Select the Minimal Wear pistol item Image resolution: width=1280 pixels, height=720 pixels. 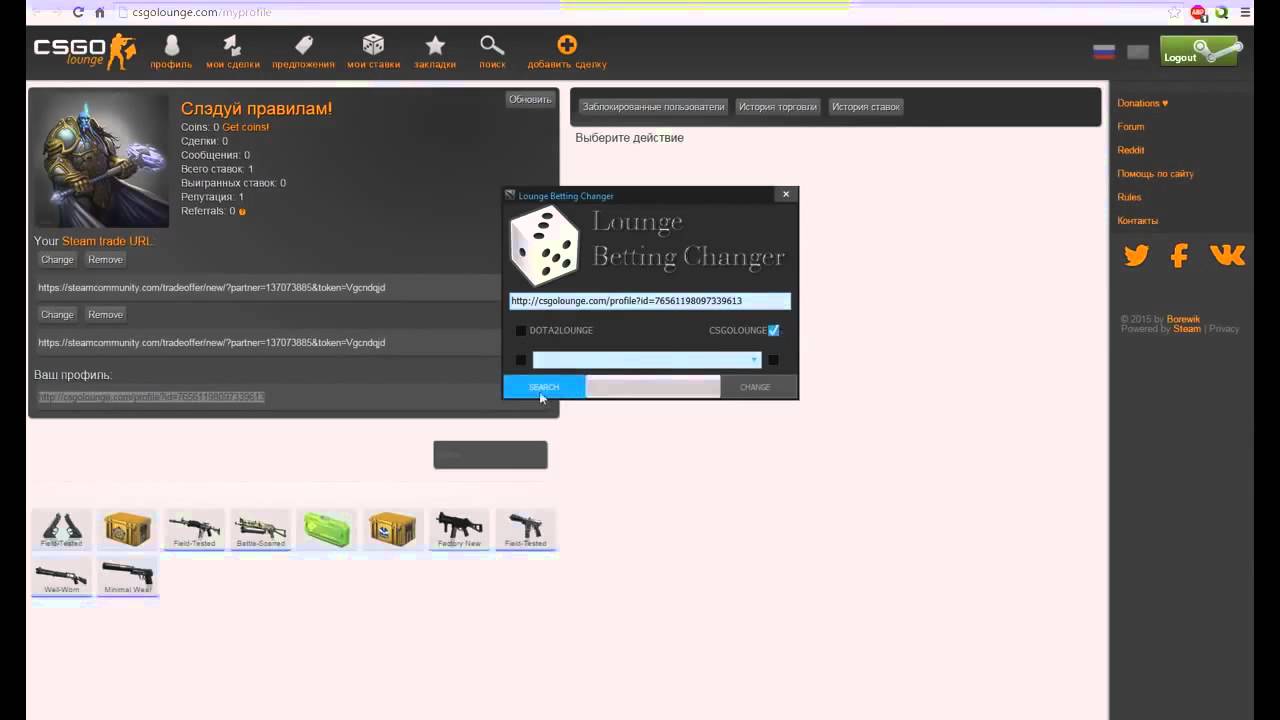pyautogui.click(x=128, y=576)
